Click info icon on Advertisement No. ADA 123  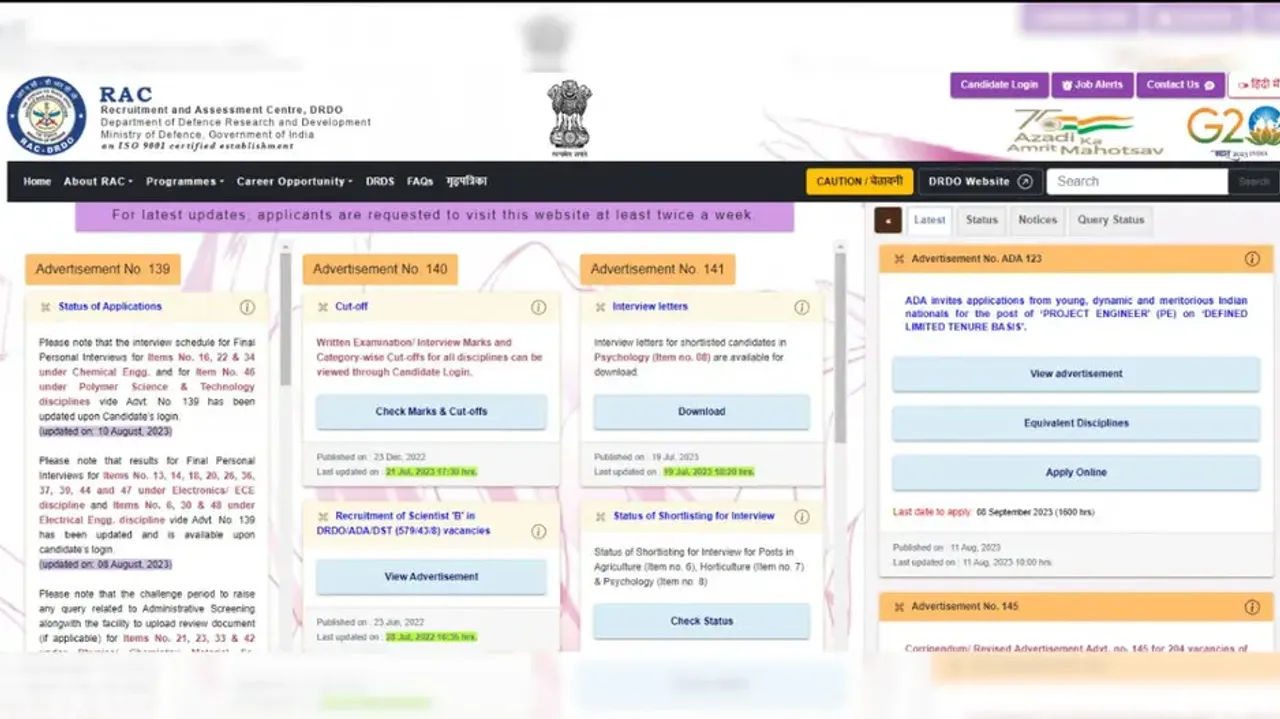pyautogui.click(x=1251, y=259)
